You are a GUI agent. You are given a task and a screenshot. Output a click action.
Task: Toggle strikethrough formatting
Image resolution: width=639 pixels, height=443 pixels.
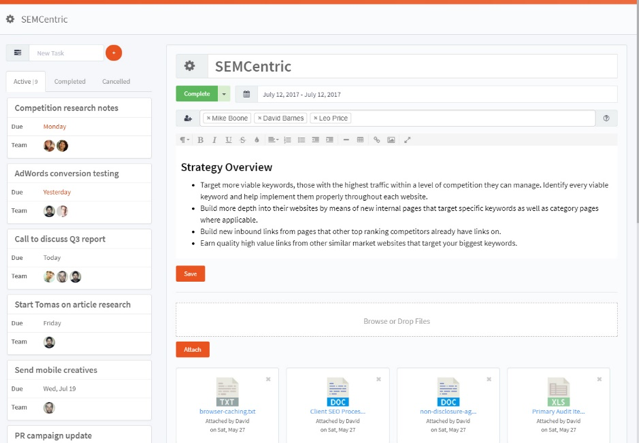[x=242, y=140]
